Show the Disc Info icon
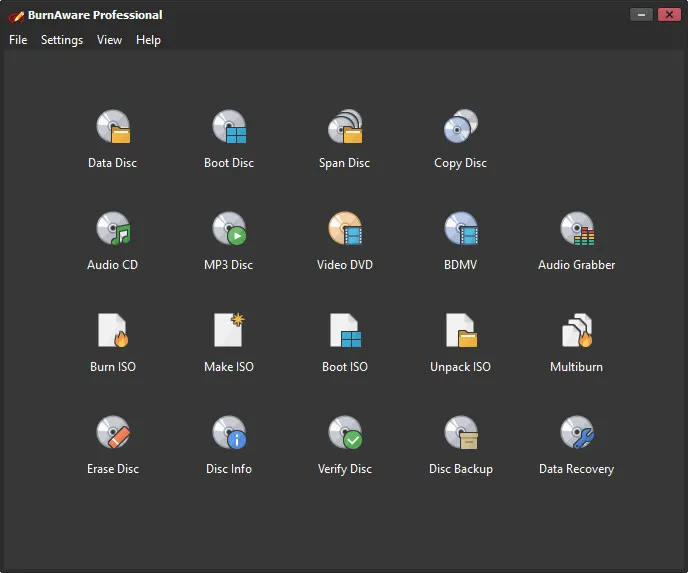This screenshot has height=573, width=688. (229, 432)
